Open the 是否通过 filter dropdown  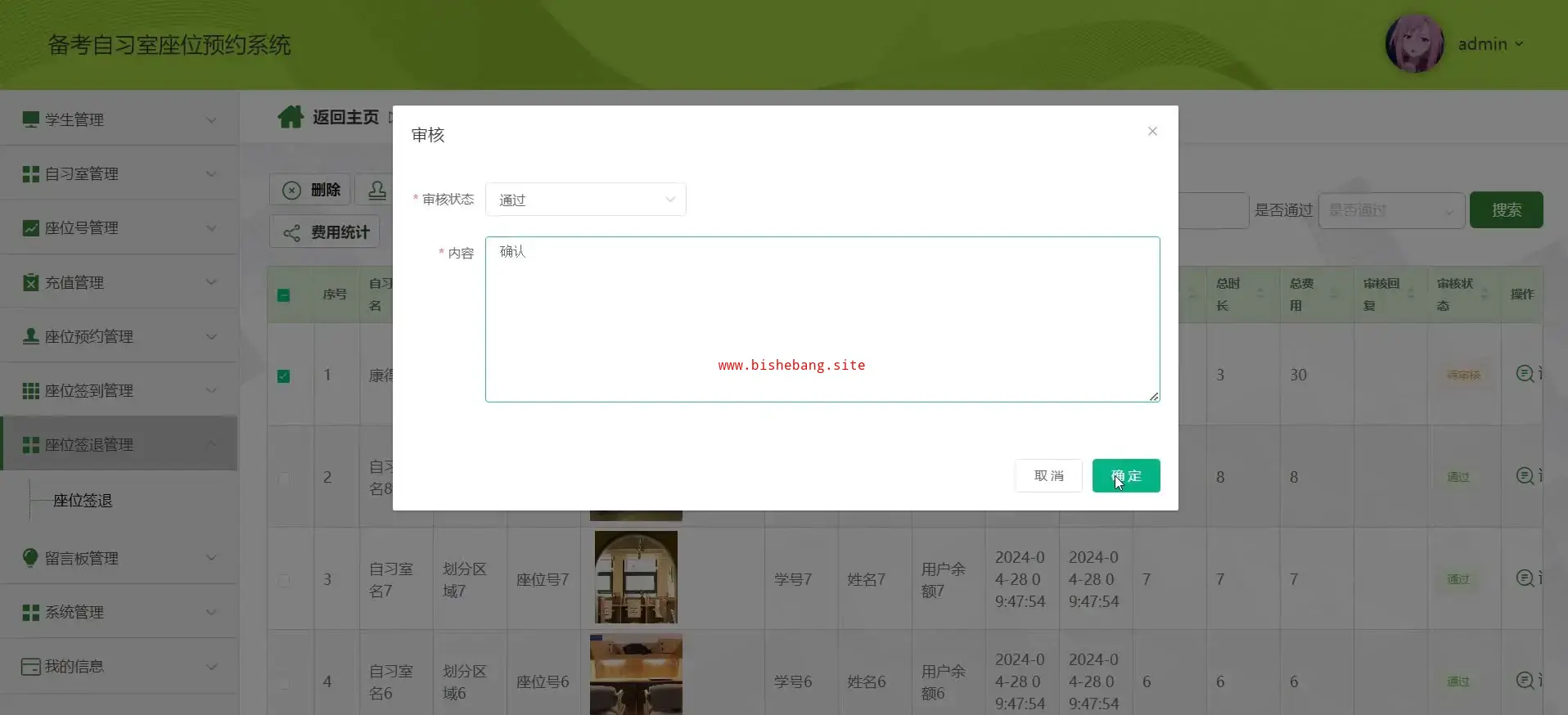1390,211
